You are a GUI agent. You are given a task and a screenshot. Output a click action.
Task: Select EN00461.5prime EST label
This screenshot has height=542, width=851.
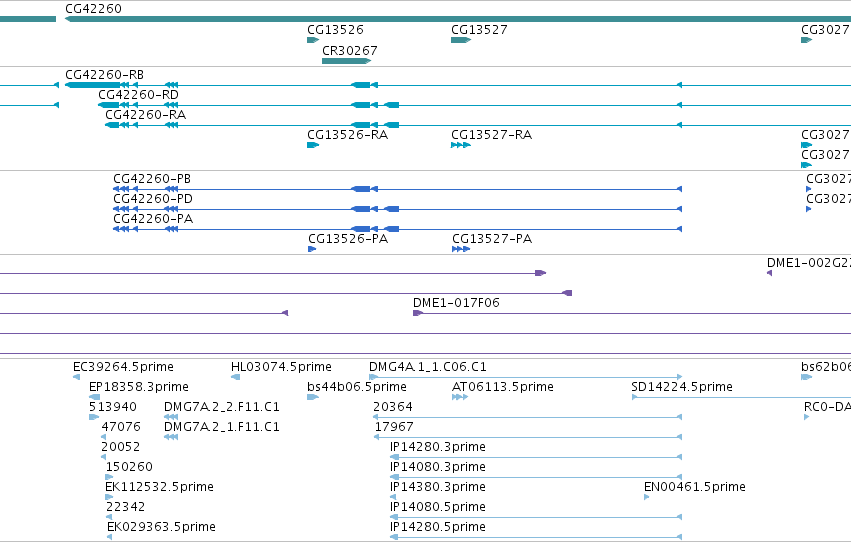click(695, 487)
